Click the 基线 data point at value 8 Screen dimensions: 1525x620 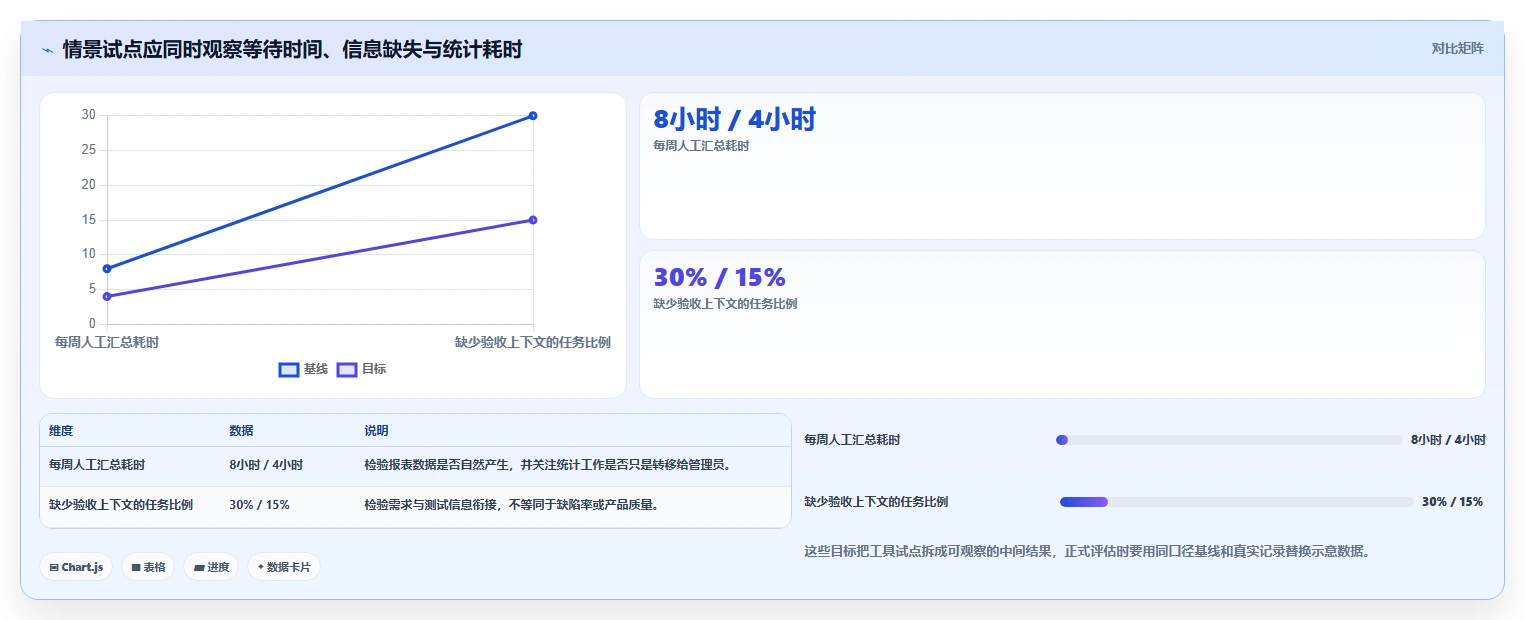(107, 268)
